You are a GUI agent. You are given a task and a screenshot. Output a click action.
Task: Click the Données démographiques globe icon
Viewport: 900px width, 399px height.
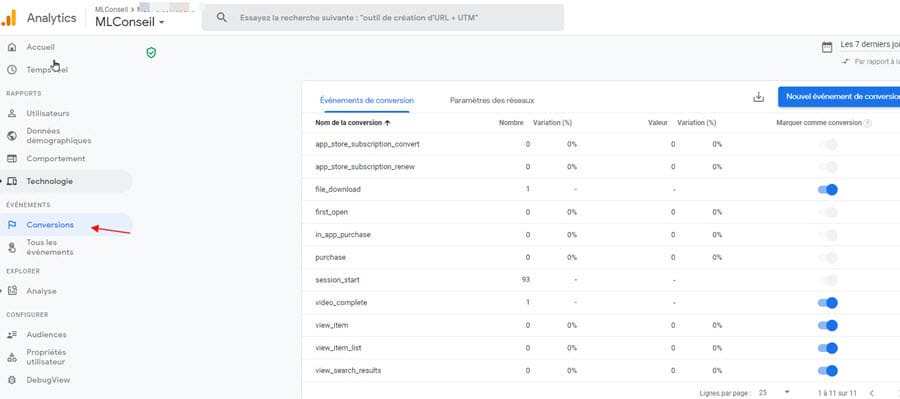[x=11, y=135]
